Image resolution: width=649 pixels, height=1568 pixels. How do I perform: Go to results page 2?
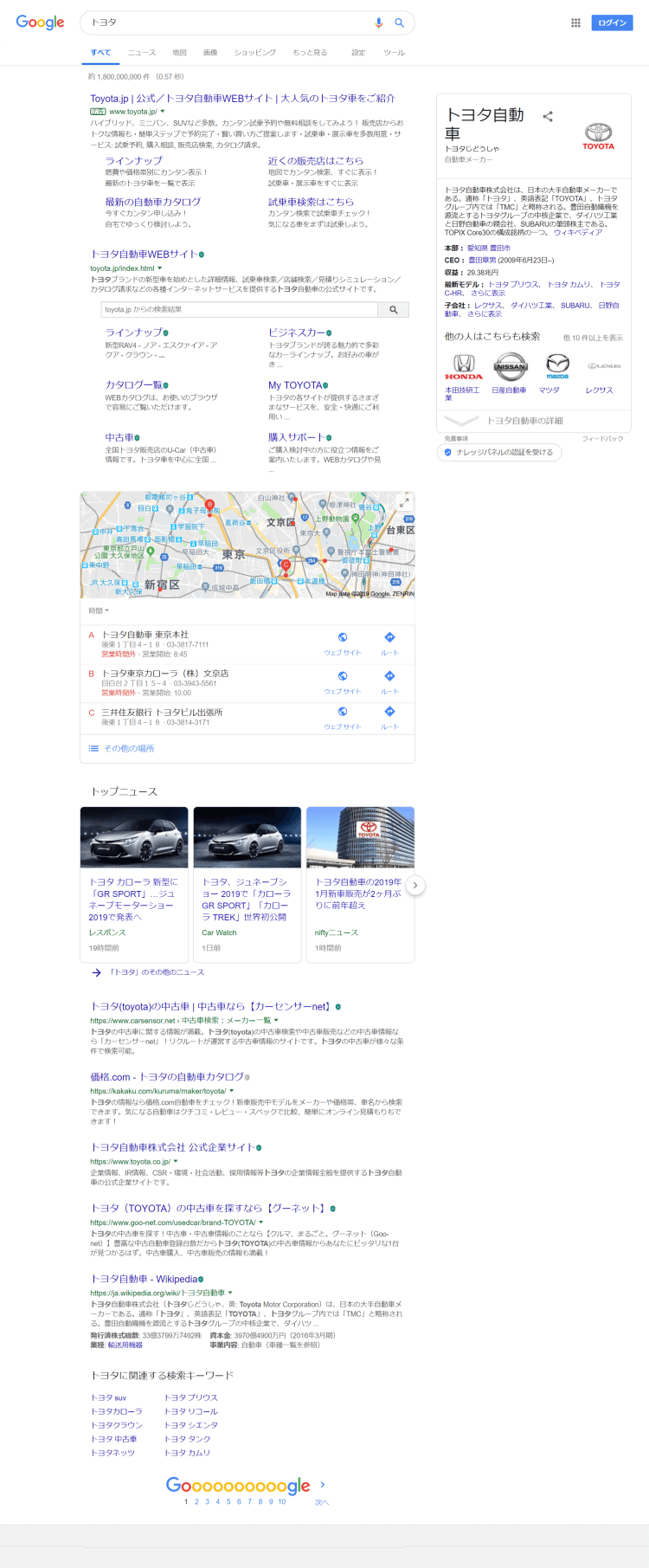point(196,1501)
